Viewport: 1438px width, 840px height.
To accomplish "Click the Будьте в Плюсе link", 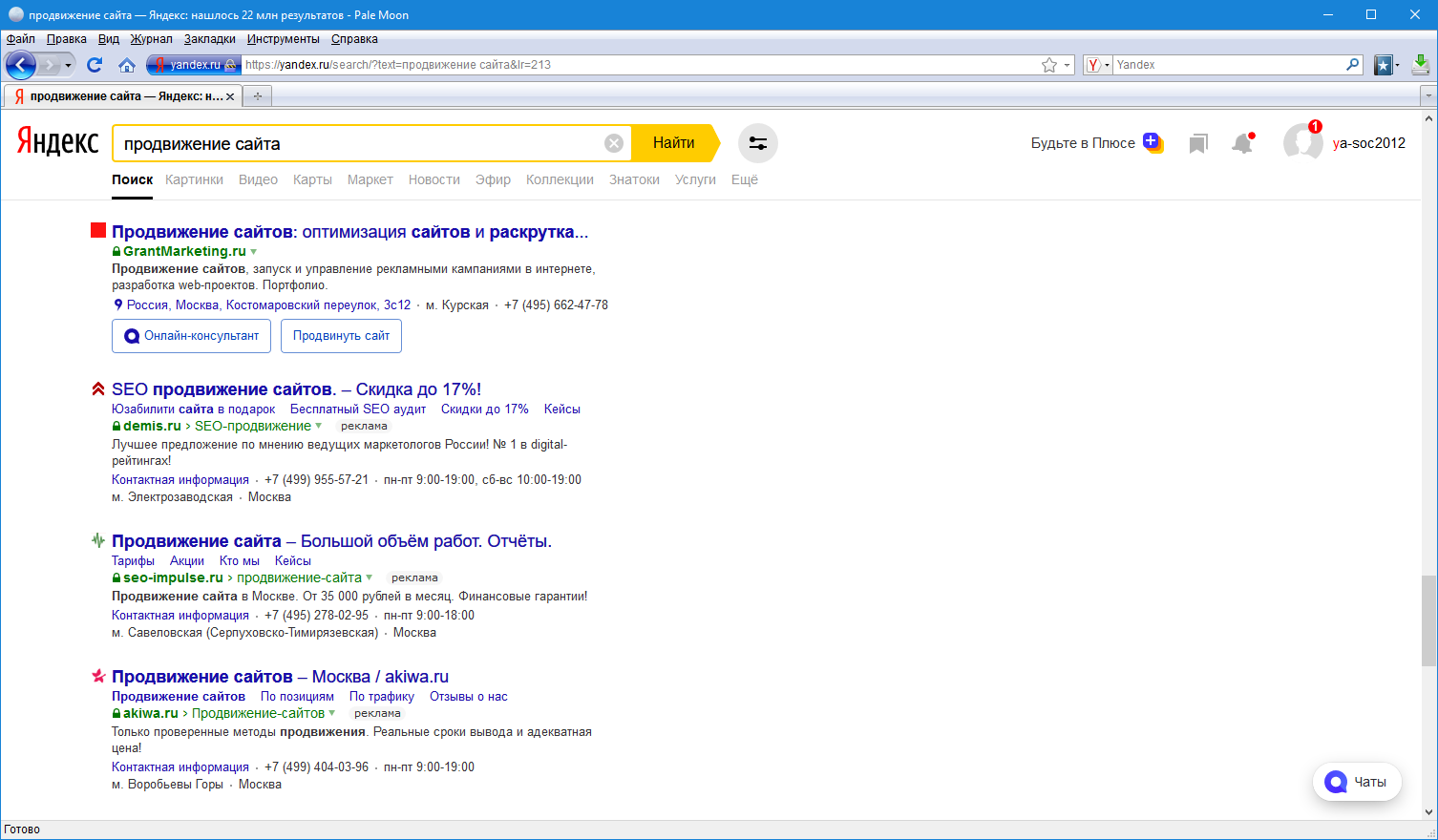I will (x=1083, y=143).
